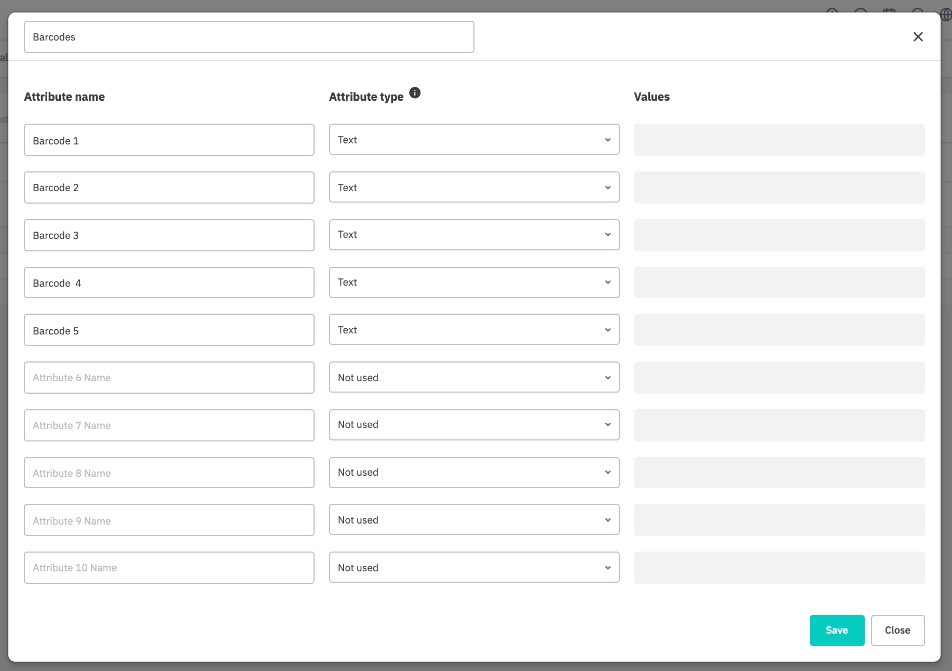Focus the Barcodes group name field
The height and width of the screenshot is (671, 952).
click(x=248, y=37)
